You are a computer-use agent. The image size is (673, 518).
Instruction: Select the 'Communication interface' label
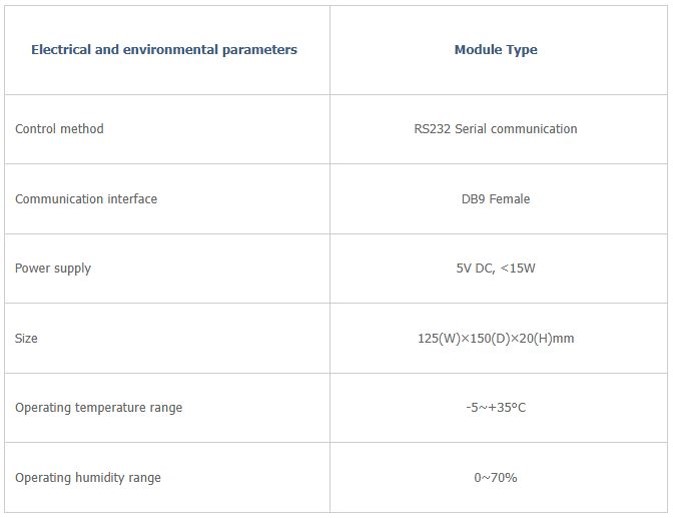pyautogui.click(x=86, y=199)
